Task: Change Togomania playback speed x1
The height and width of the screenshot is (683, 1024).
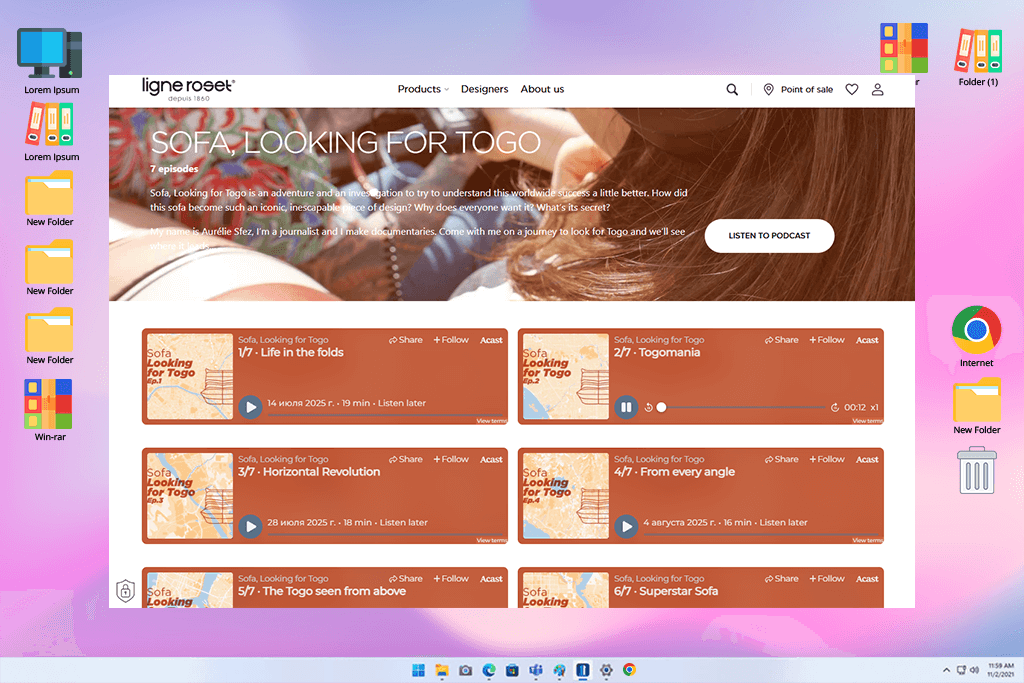Action: point(874,407)
